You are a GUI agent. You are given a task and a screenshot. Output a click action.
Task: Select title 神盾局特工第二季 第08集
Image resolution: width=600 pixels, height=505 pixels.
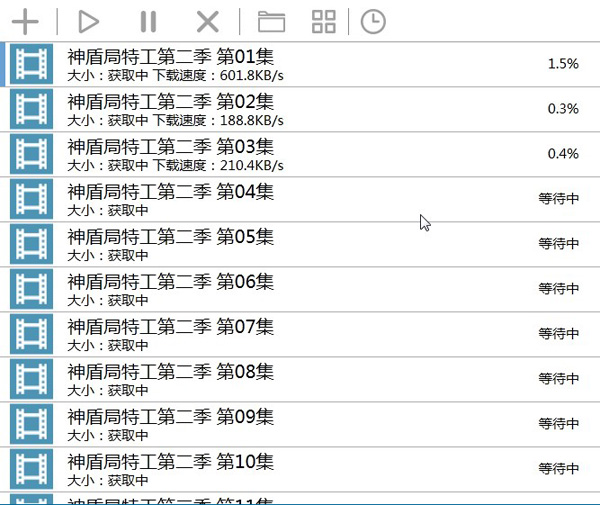click(x=171, y=372)
